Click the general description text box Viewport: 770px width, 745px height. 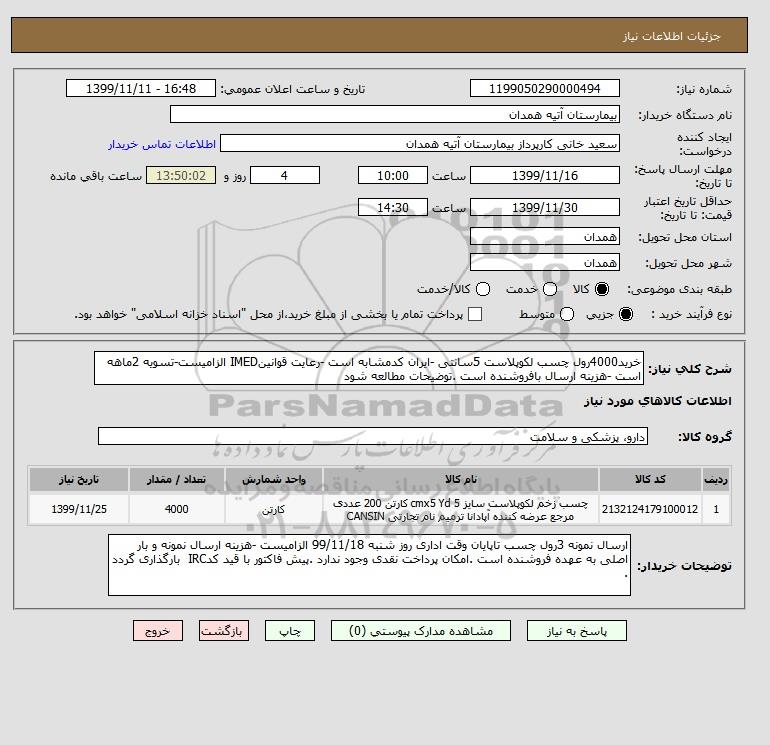(369, 368)
